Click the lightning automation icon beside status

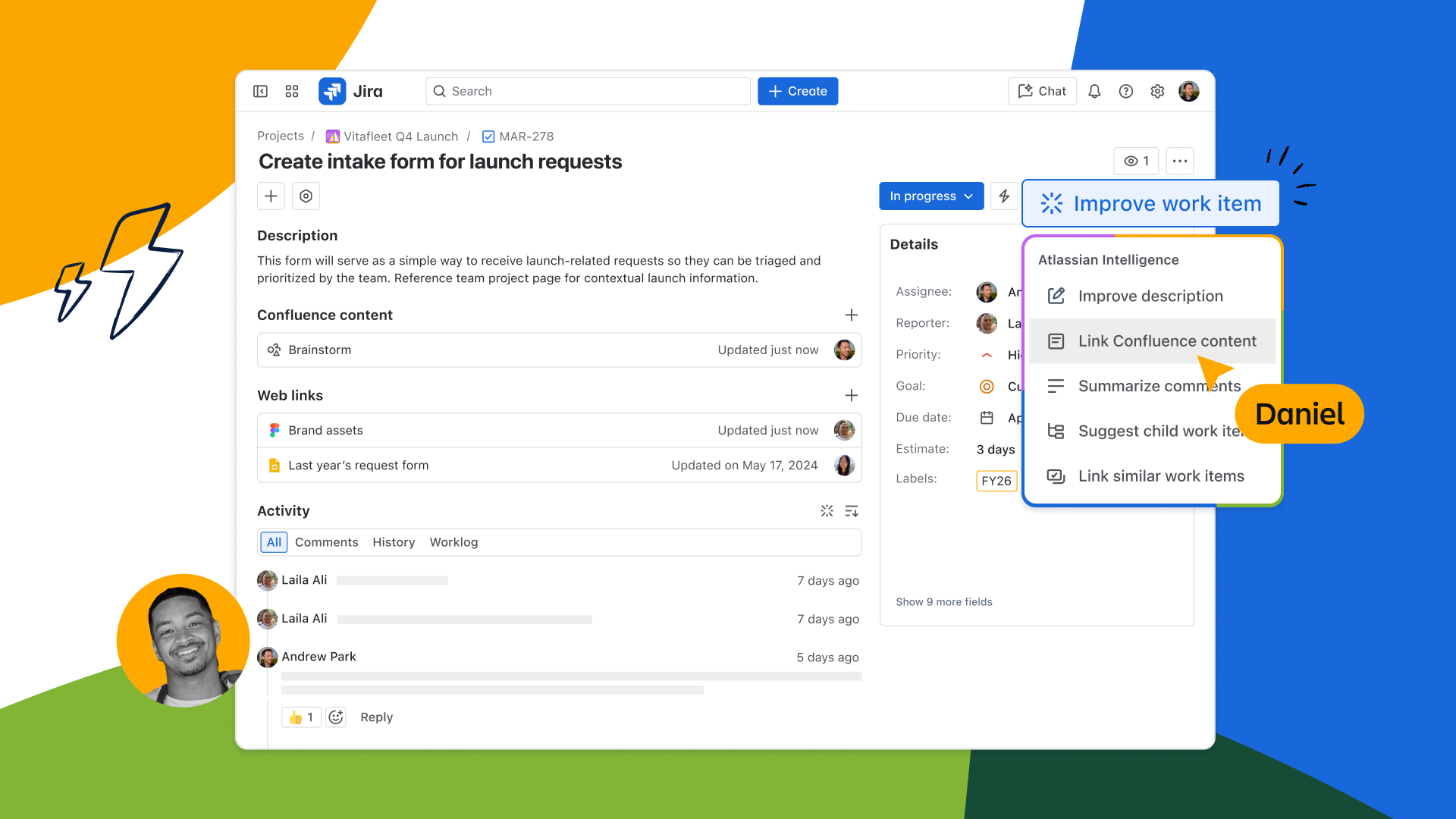click(x=1004, y=196)
